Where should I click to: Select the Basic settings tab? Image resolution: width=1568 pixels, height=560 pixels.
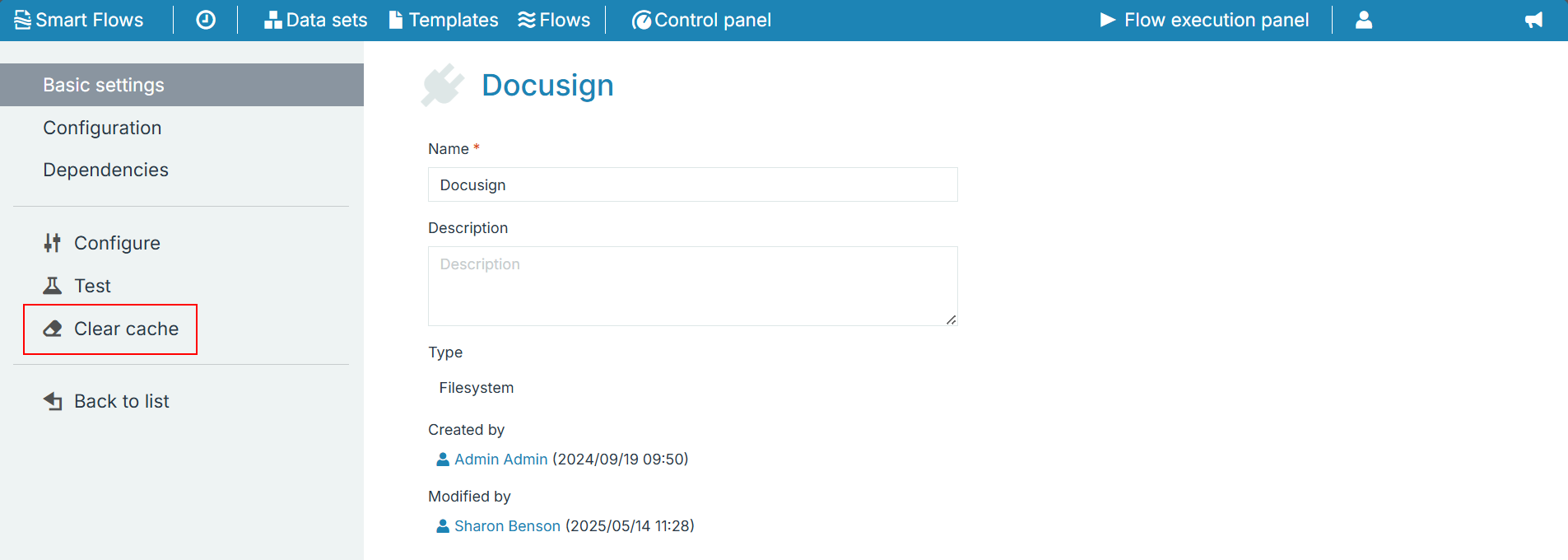pyautogui.click(x=182, y=85)
